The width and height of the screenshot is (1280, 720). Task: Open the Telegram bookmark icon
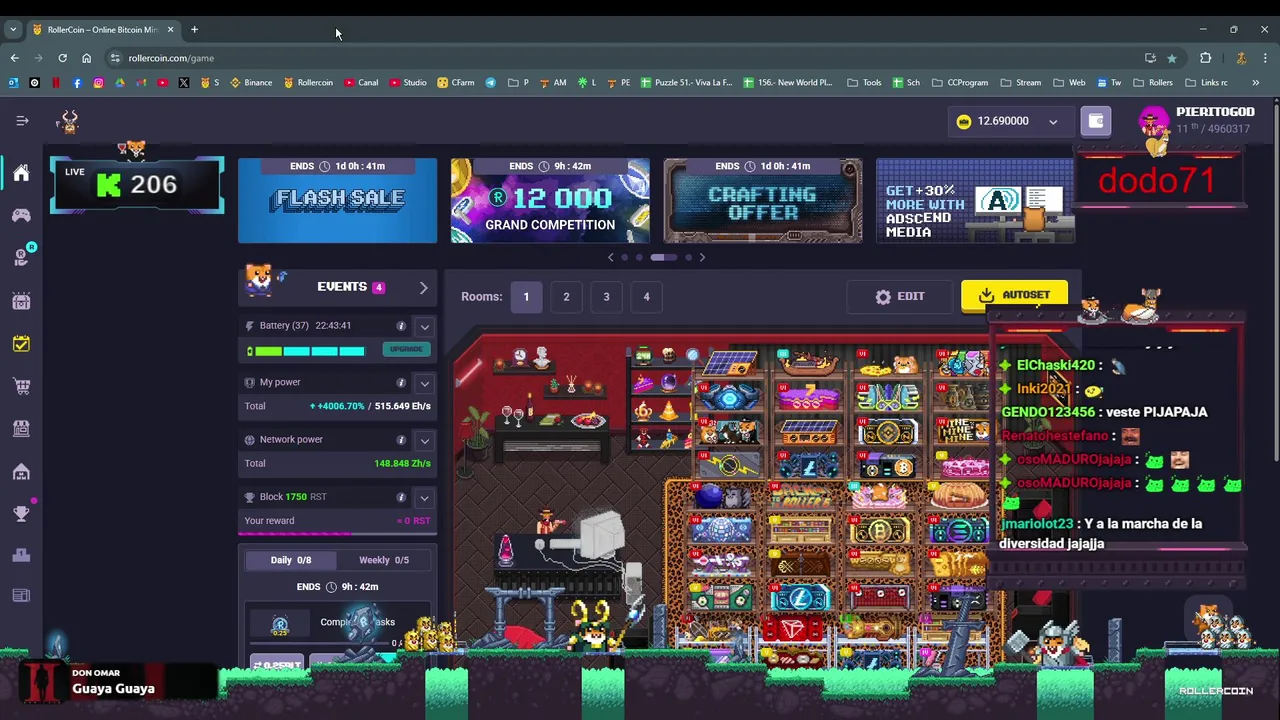pos(491,82)
